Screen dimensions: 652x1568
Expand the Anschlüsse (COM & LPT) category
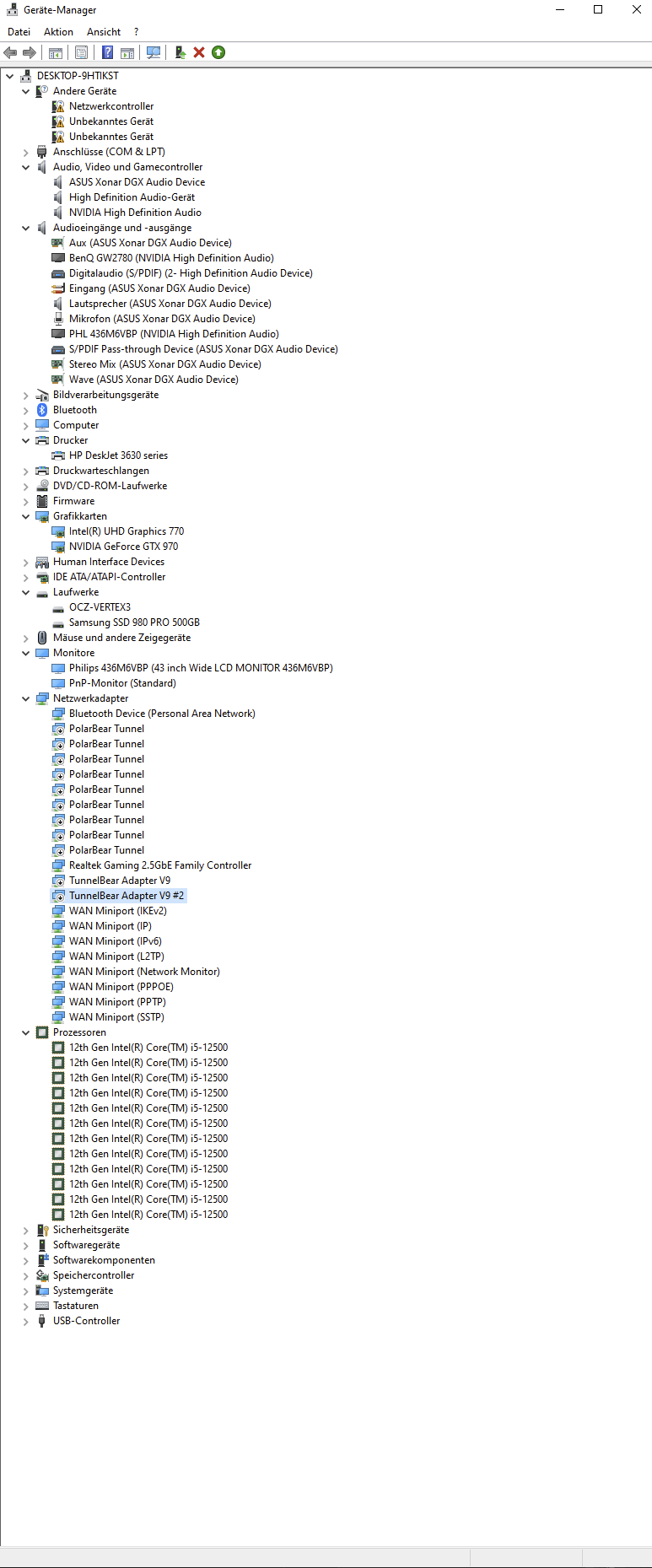click(x=25, y=152)
